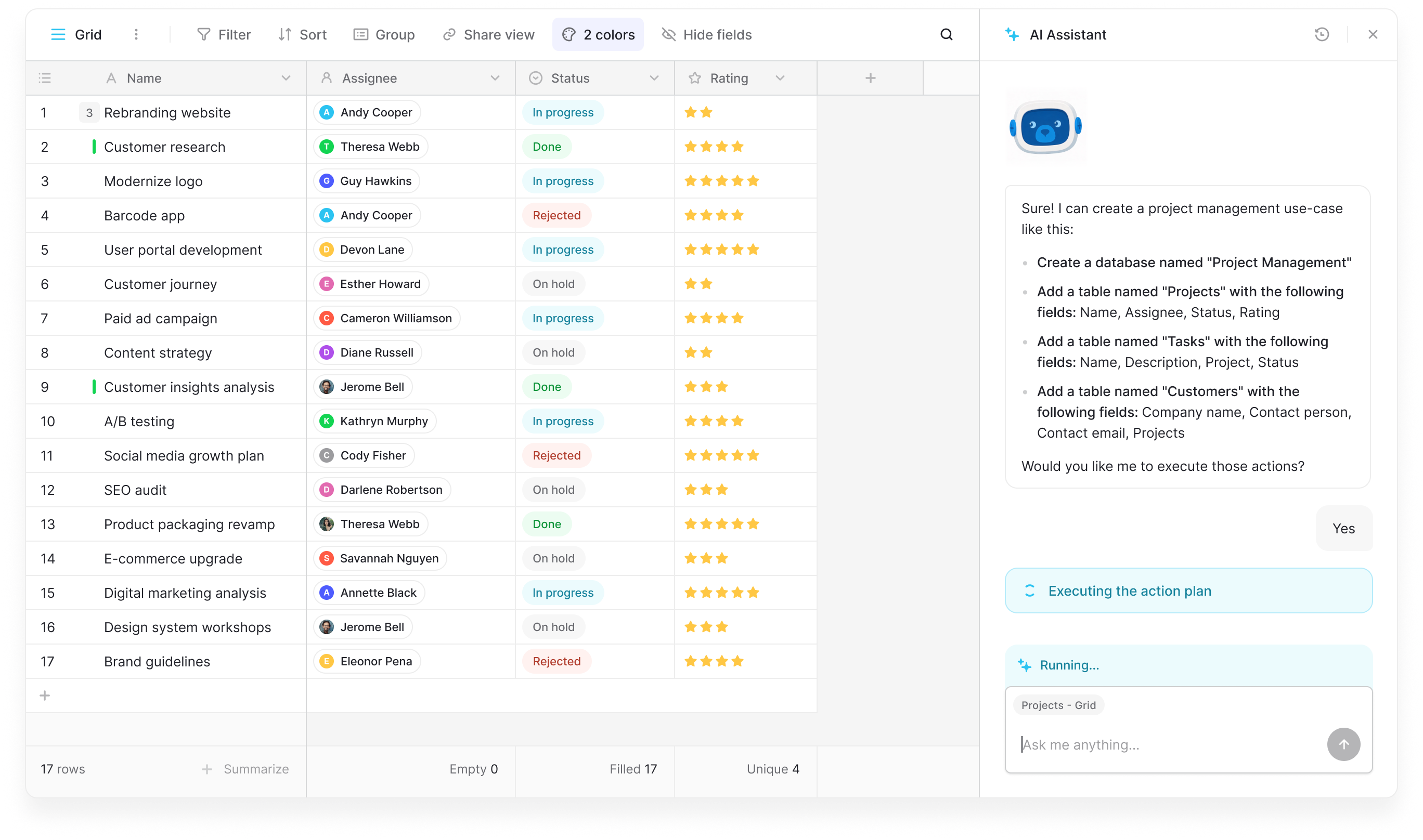Open the 2 colors palette setting

tap(598, 34)
